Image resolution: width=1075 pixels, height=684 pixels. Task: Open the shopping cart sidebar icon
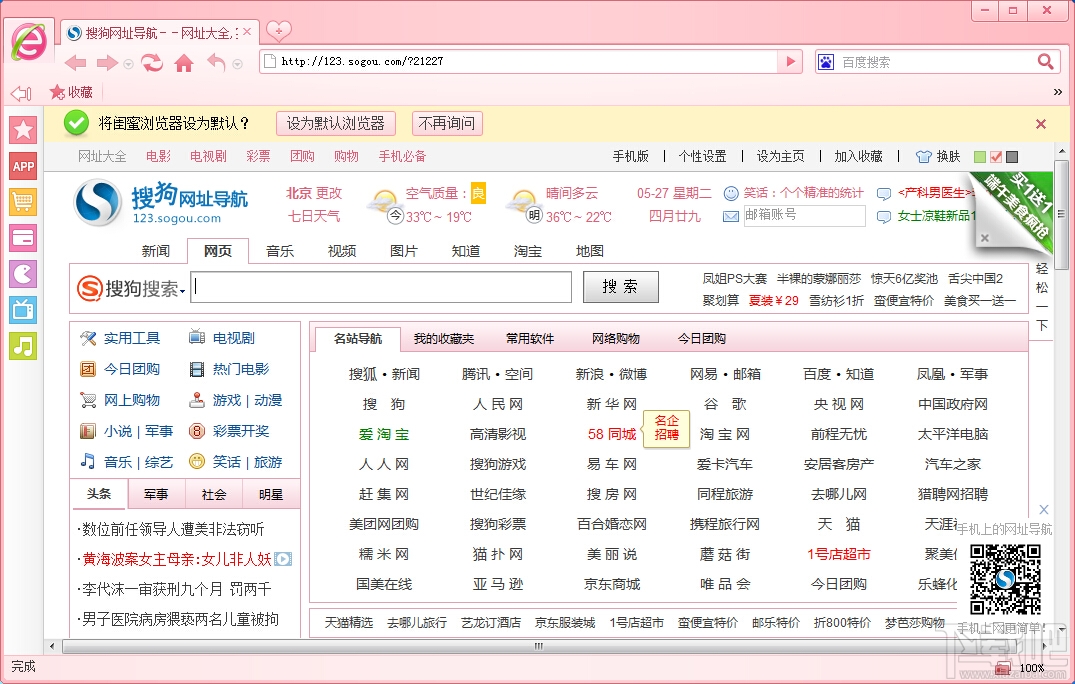(23, 202)
